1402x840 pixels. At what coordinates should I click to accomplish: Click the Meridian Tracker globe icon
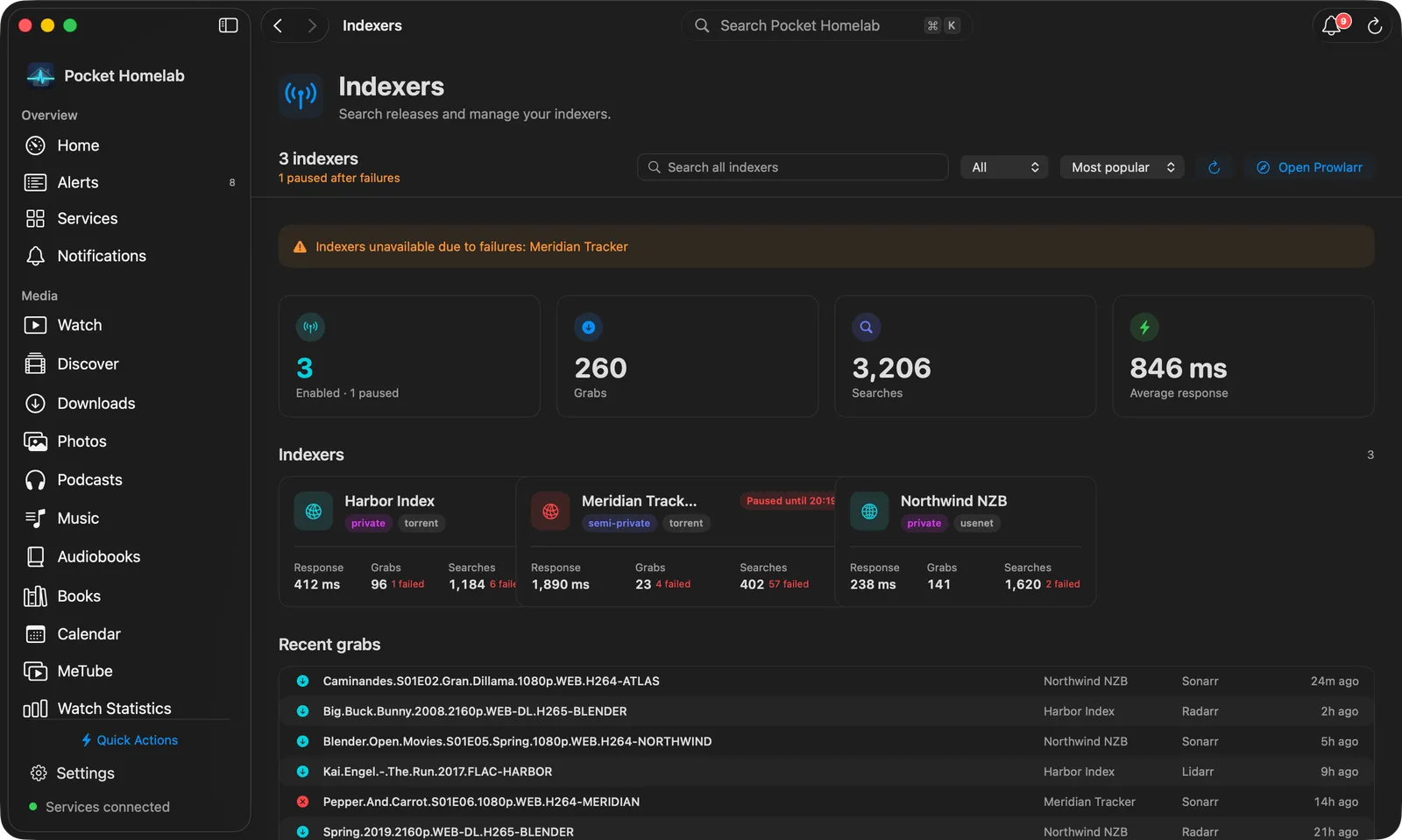[550, 512]
